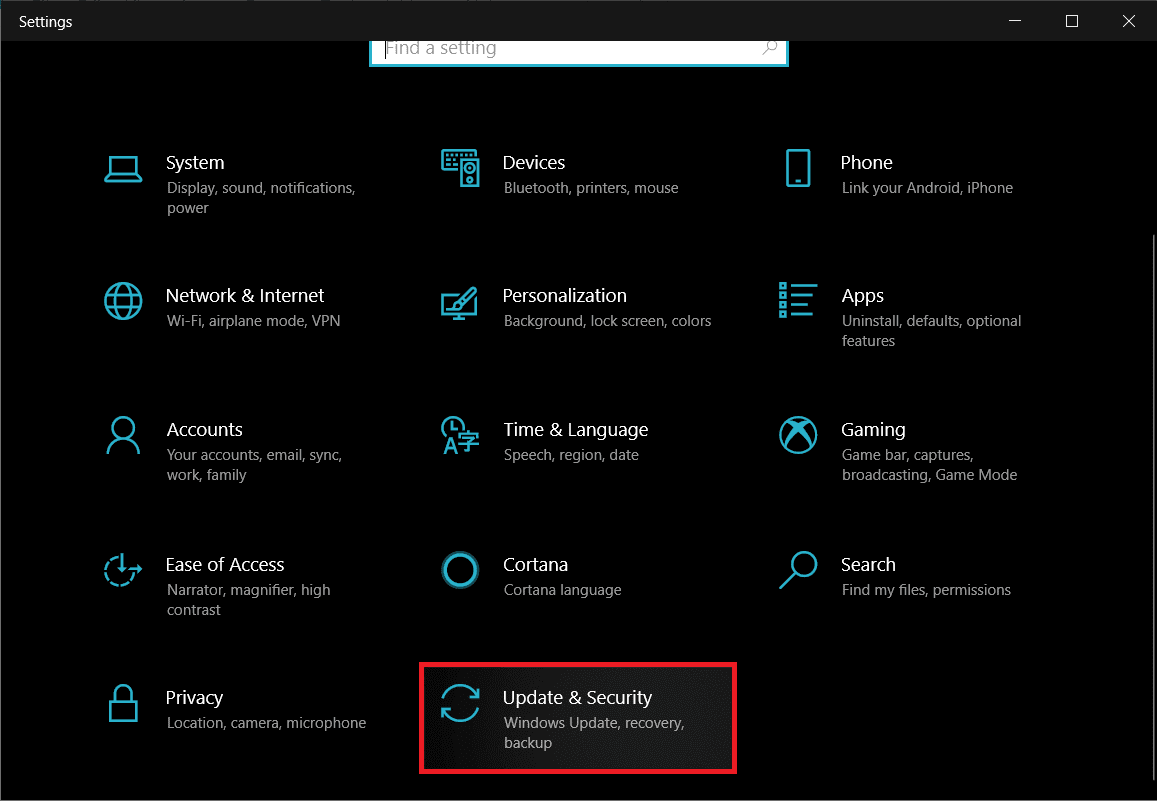Click the Personalization paintbrush icon

pos(460,303)
